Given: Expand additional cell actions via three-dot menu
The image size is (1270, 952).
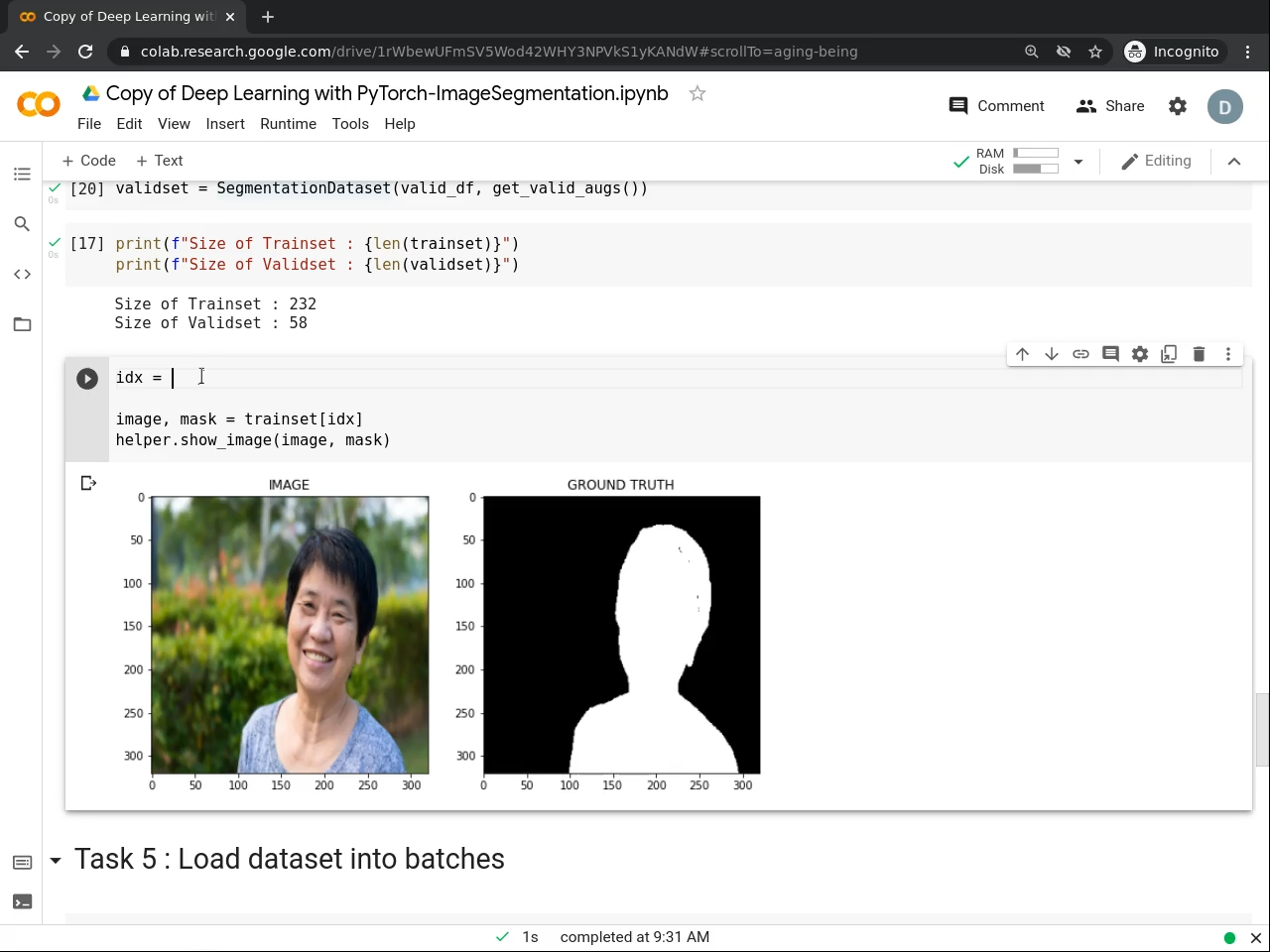Looking at the screenshot, I should (x=1228, y=354).
